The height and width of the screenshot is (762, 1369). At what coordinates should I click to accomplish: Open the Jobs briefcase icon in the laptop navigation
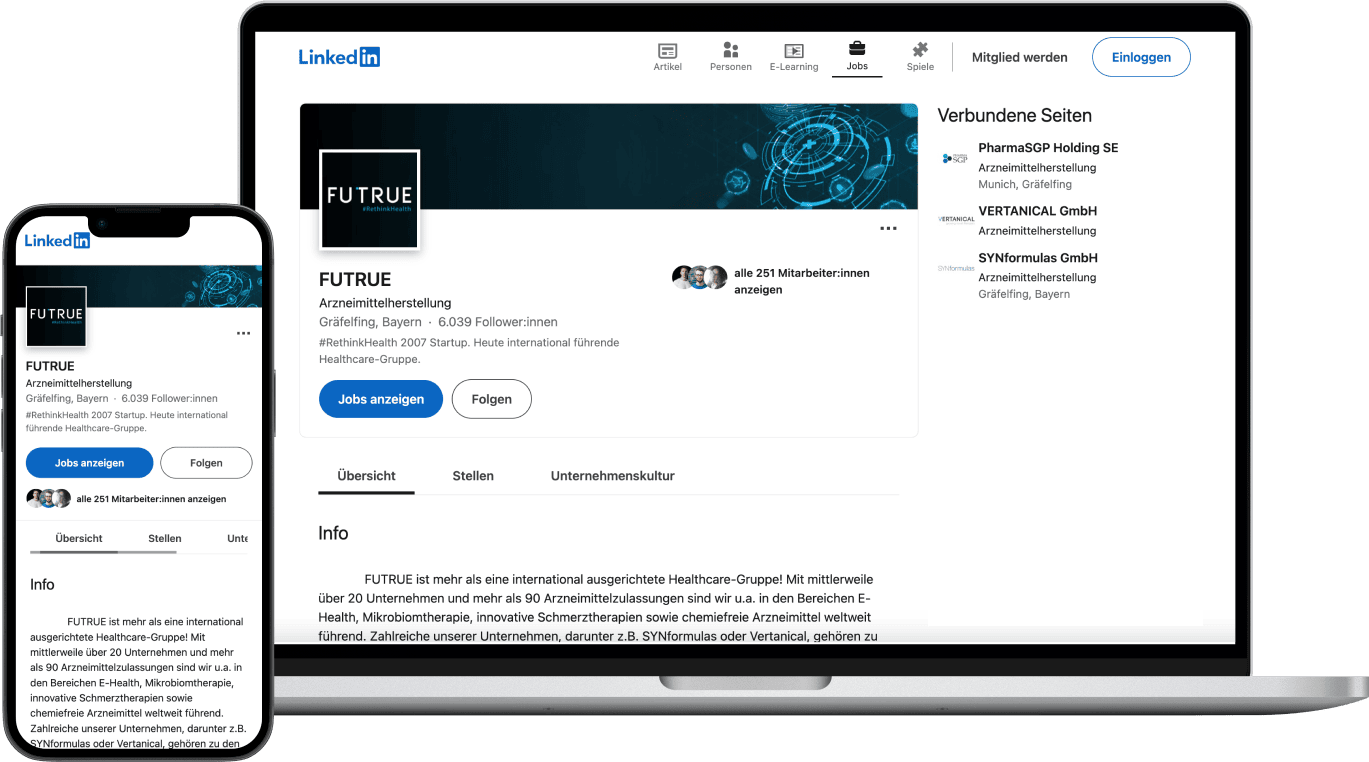pyautogui.click(x=857, y=48)
